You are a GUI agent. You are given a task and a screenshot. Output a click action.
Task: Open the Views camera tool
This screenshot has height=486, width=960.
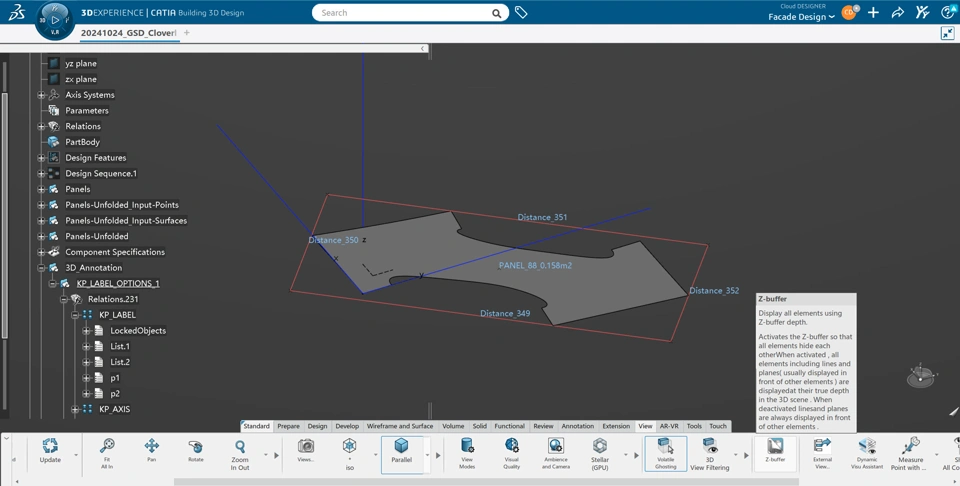tap(306, 446)
